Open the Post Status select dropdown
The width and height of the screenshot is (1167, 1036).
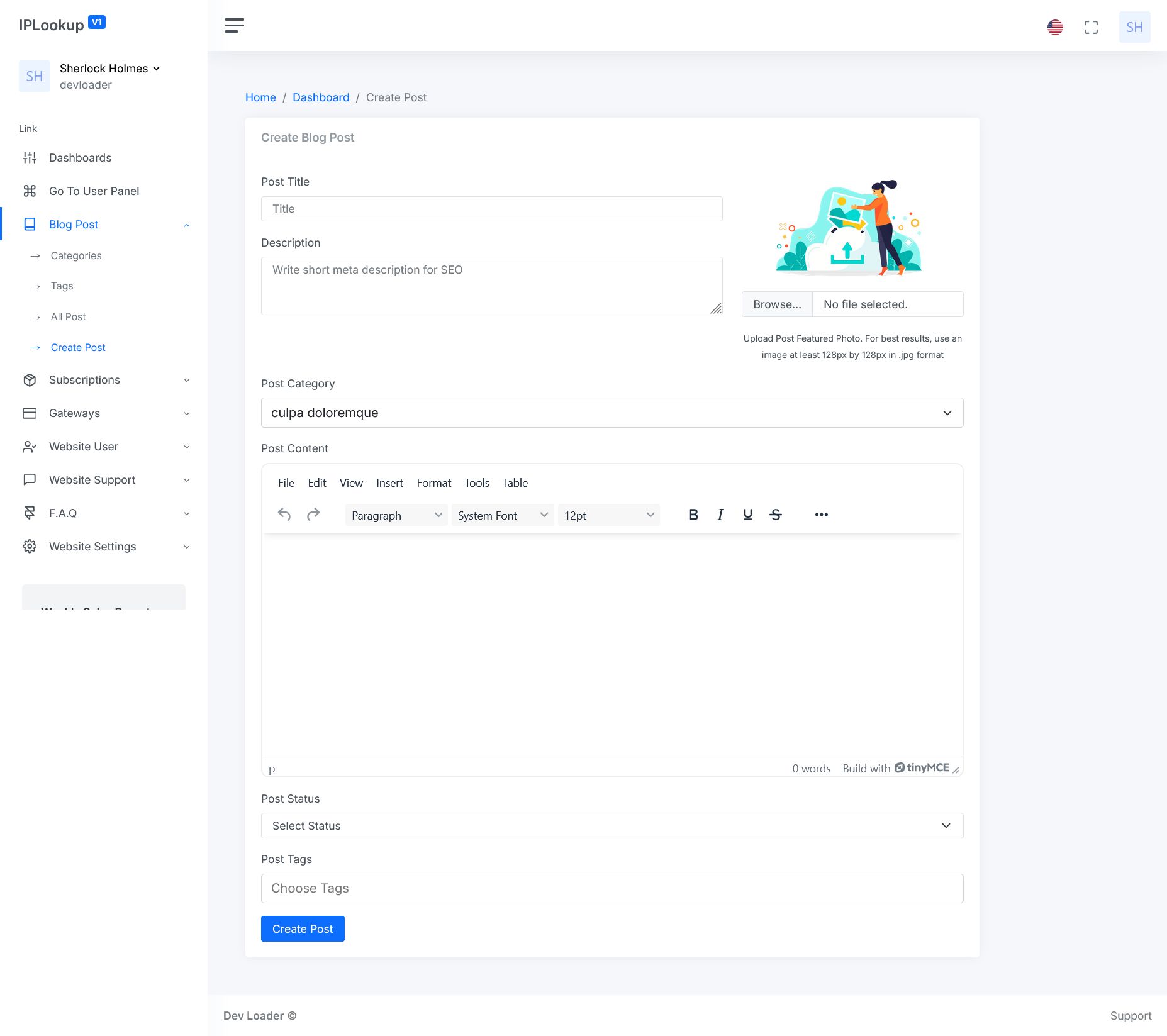pyautogui.click(x=612, y=826)
